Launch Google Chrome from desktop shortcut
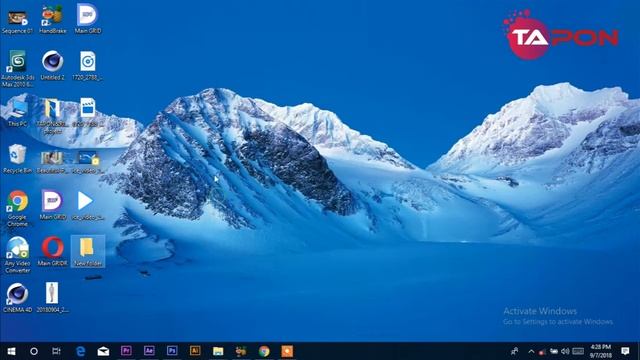The height and width of the screenshot is (360, 640). 17,208
